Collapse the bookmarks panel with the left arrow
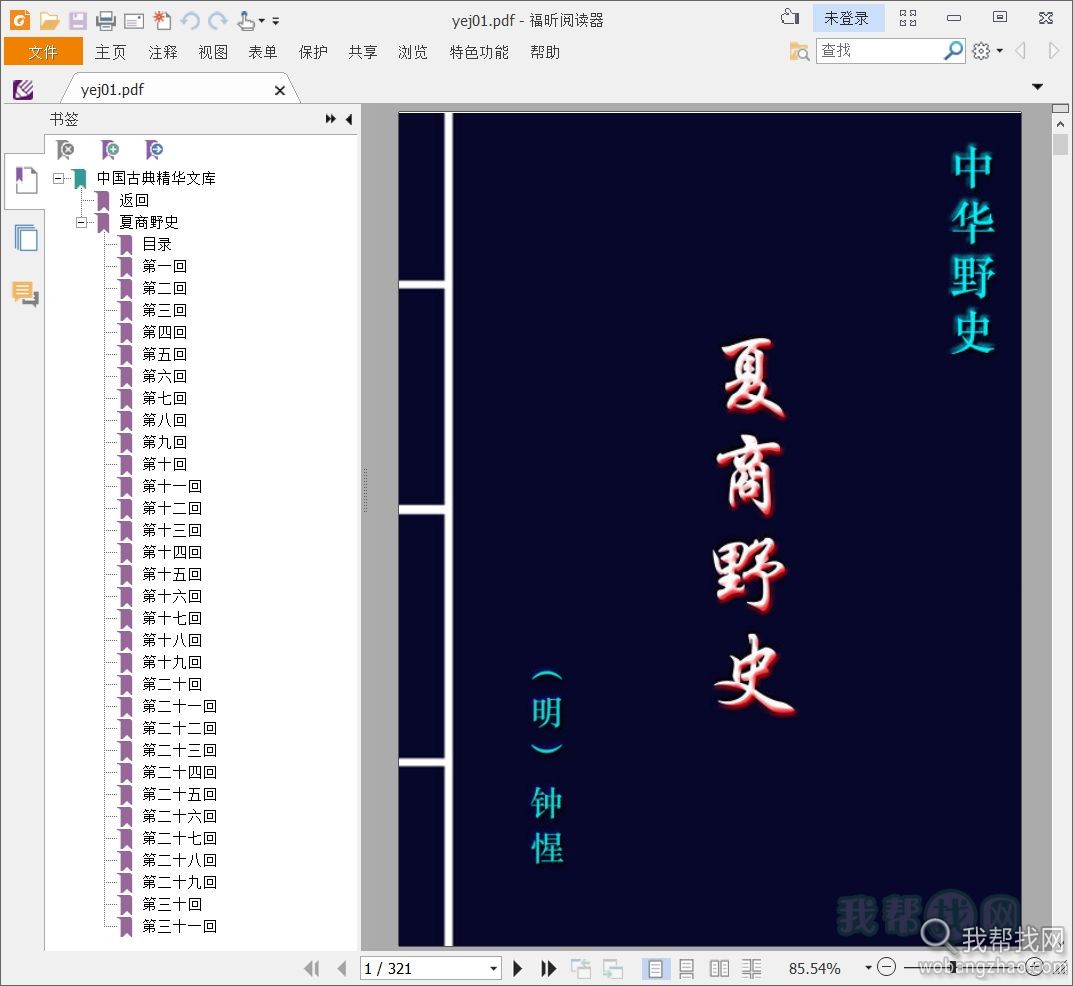1073x986 pixels. pyautogui.click(x=349, y=119)
